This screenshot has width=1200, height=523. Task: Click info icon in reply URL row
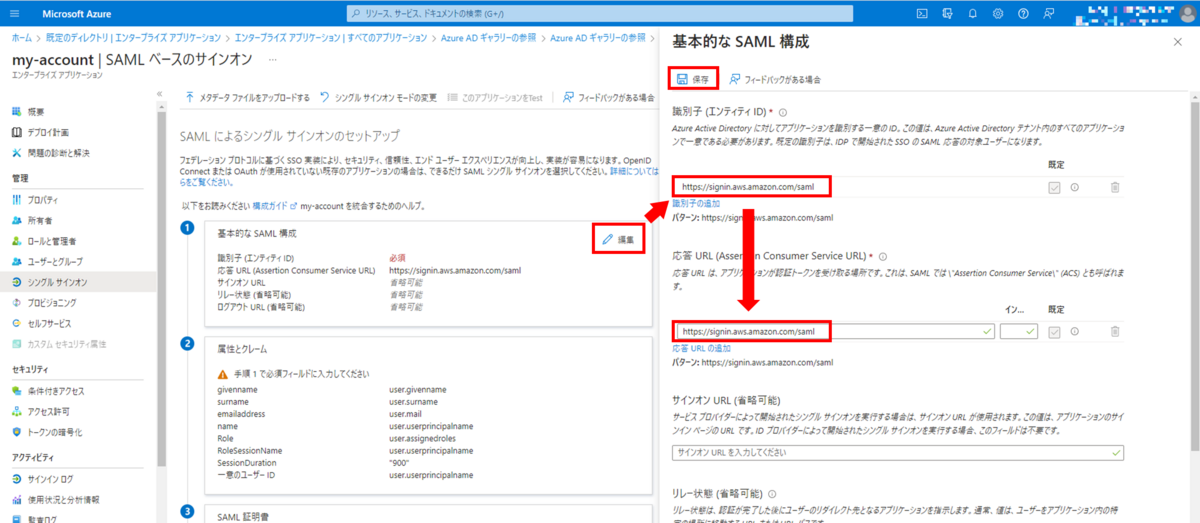[1075, 331]
